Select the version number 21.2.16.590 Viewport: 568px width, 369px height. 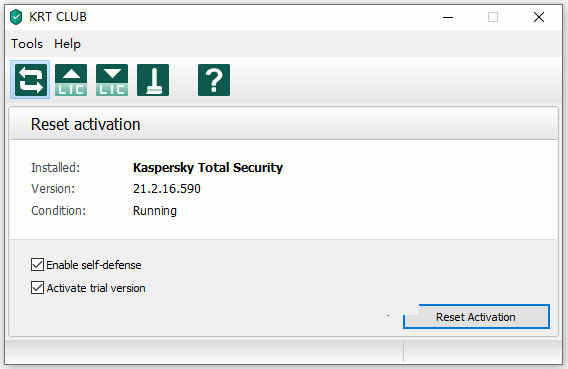coord(167,189)
